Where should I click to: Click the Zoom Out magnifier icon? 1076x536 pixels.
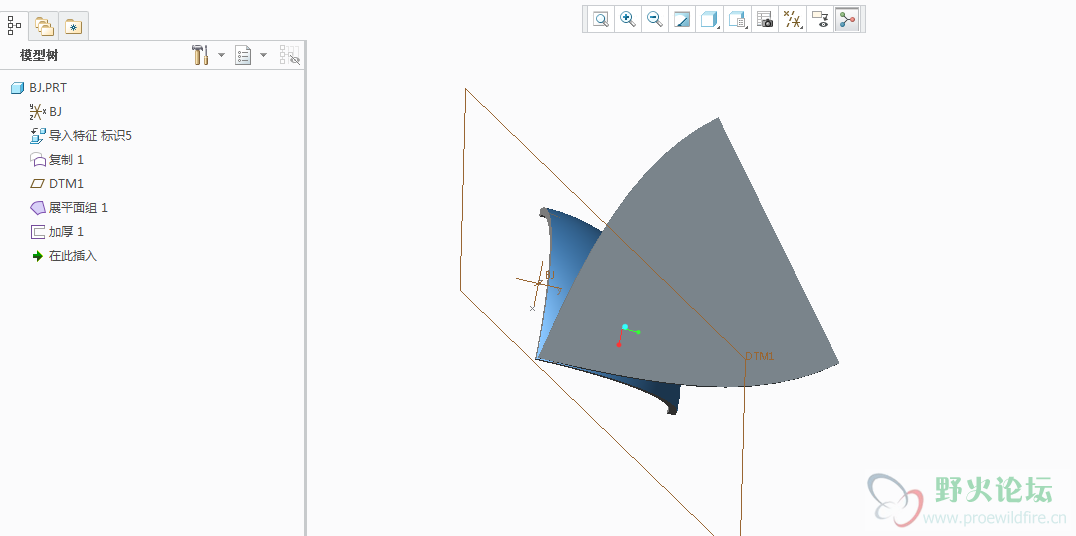pos(655,19)
